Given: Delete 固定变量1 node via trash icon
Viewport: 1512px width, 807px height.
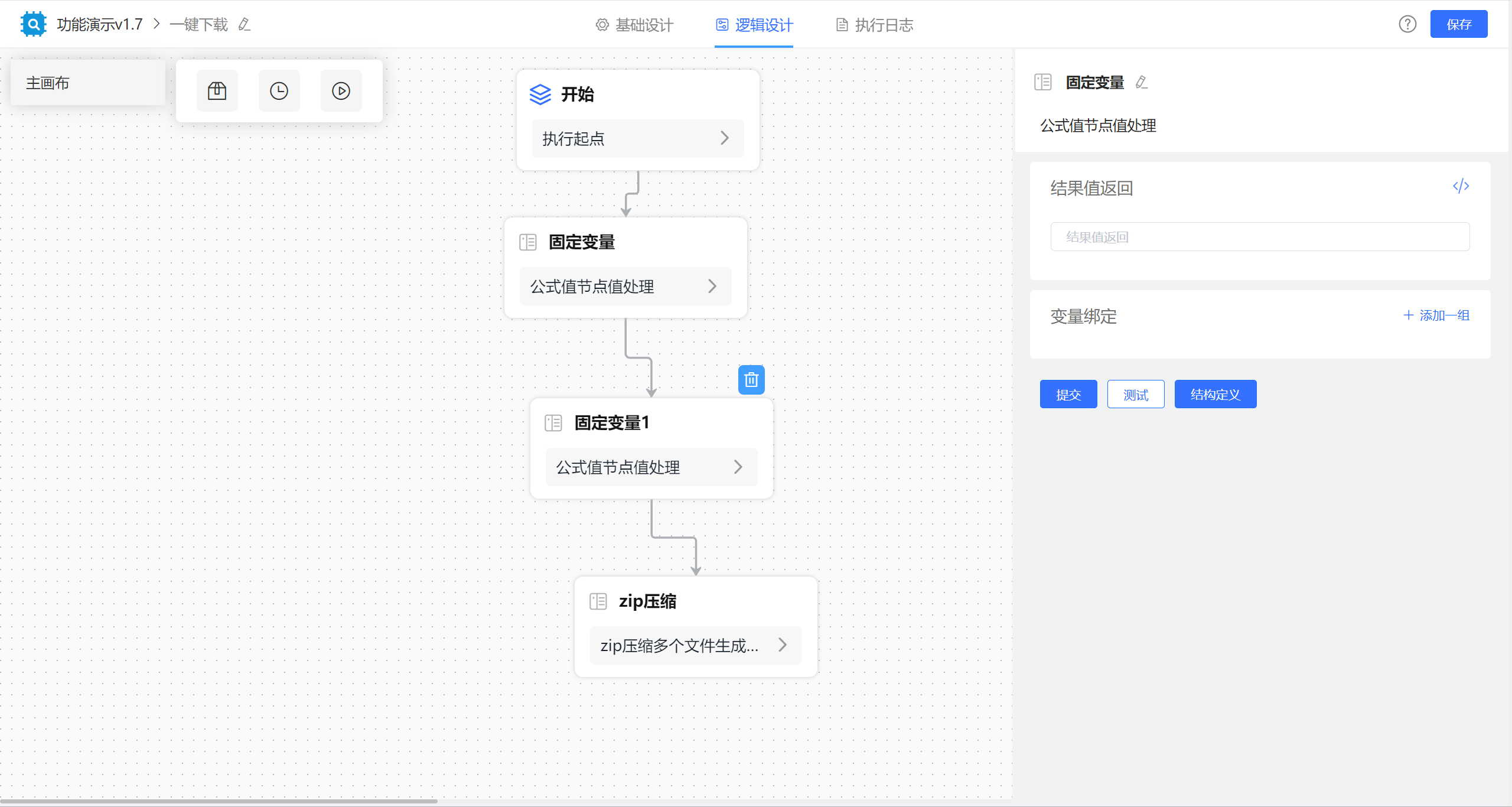Looking at the screenshot, I should [x=751, y=379].
